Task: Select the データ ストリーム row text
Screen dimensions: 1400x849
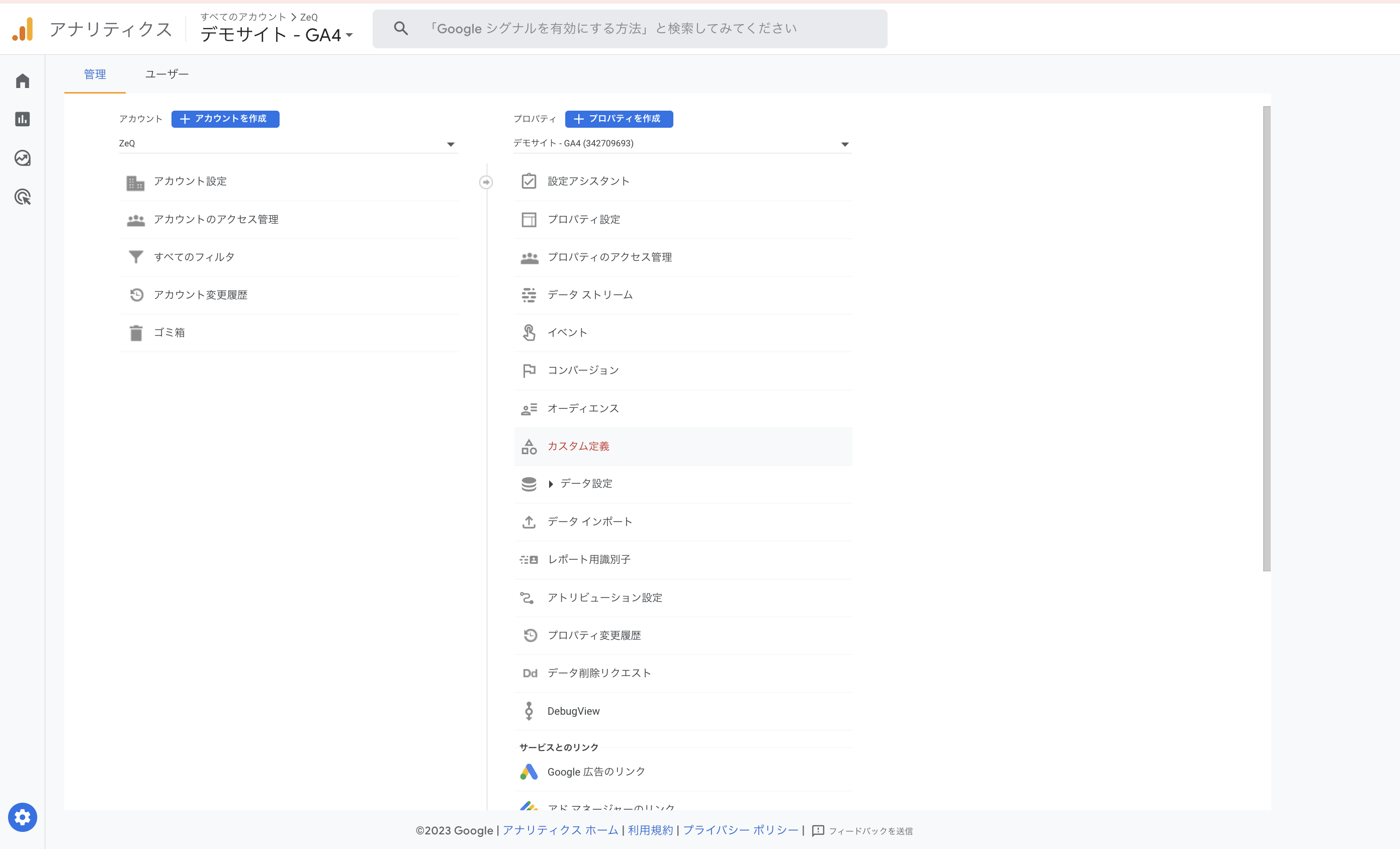Action: [x=590, y=295]
